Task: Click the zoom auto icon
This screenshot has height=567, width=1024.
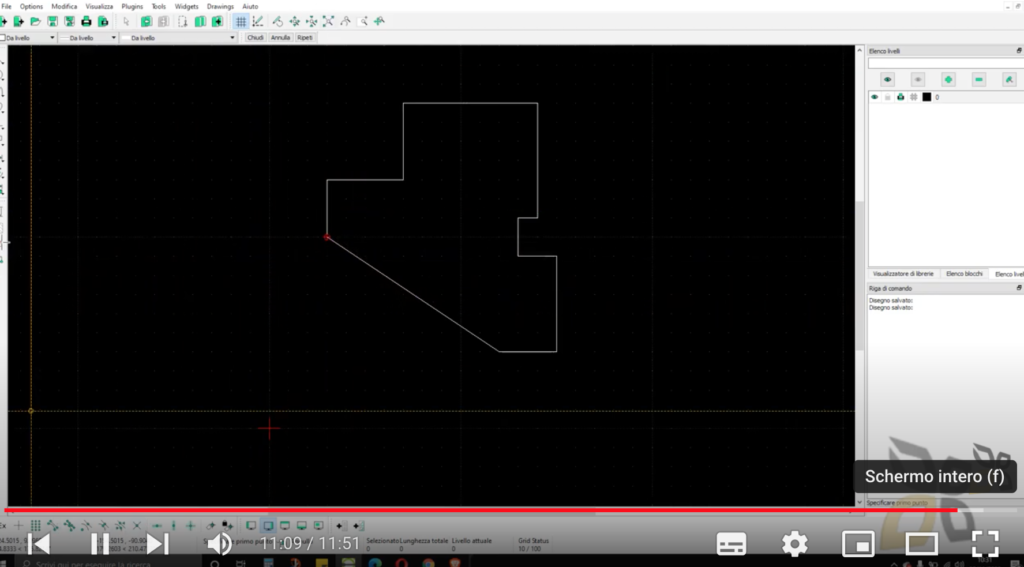Action: [x=328, y=22]
